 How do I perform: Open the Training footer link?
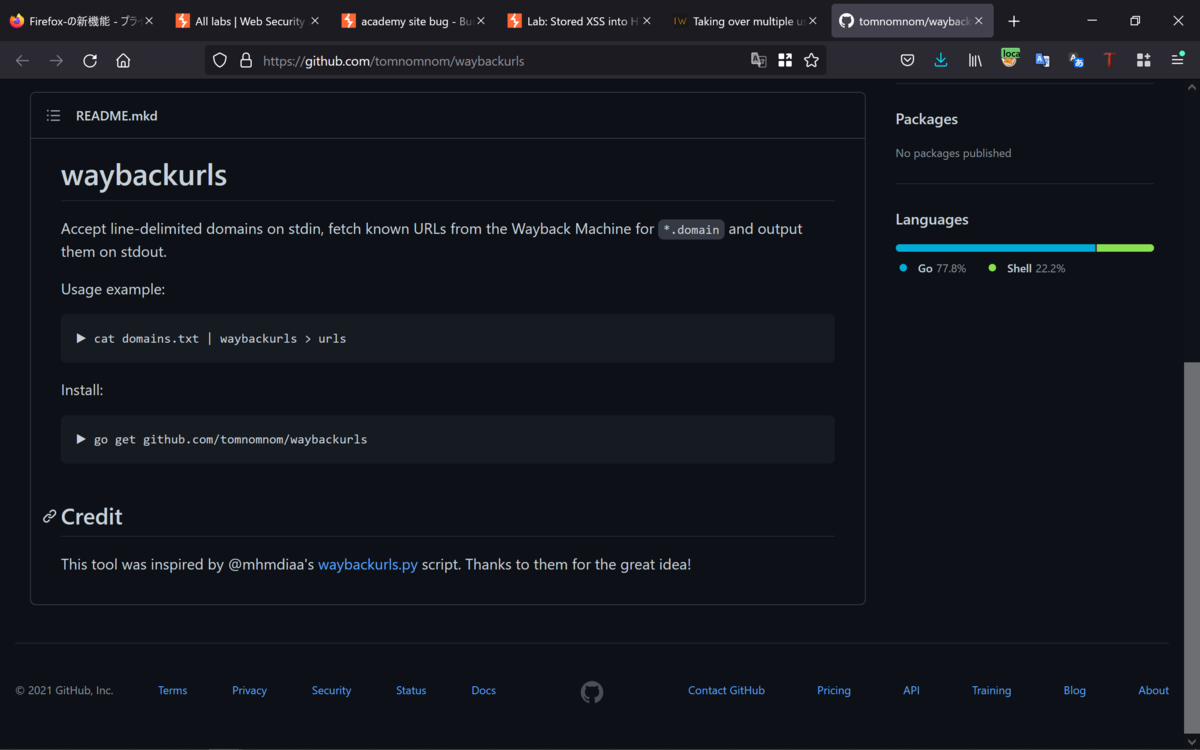[x=991, y=690]
